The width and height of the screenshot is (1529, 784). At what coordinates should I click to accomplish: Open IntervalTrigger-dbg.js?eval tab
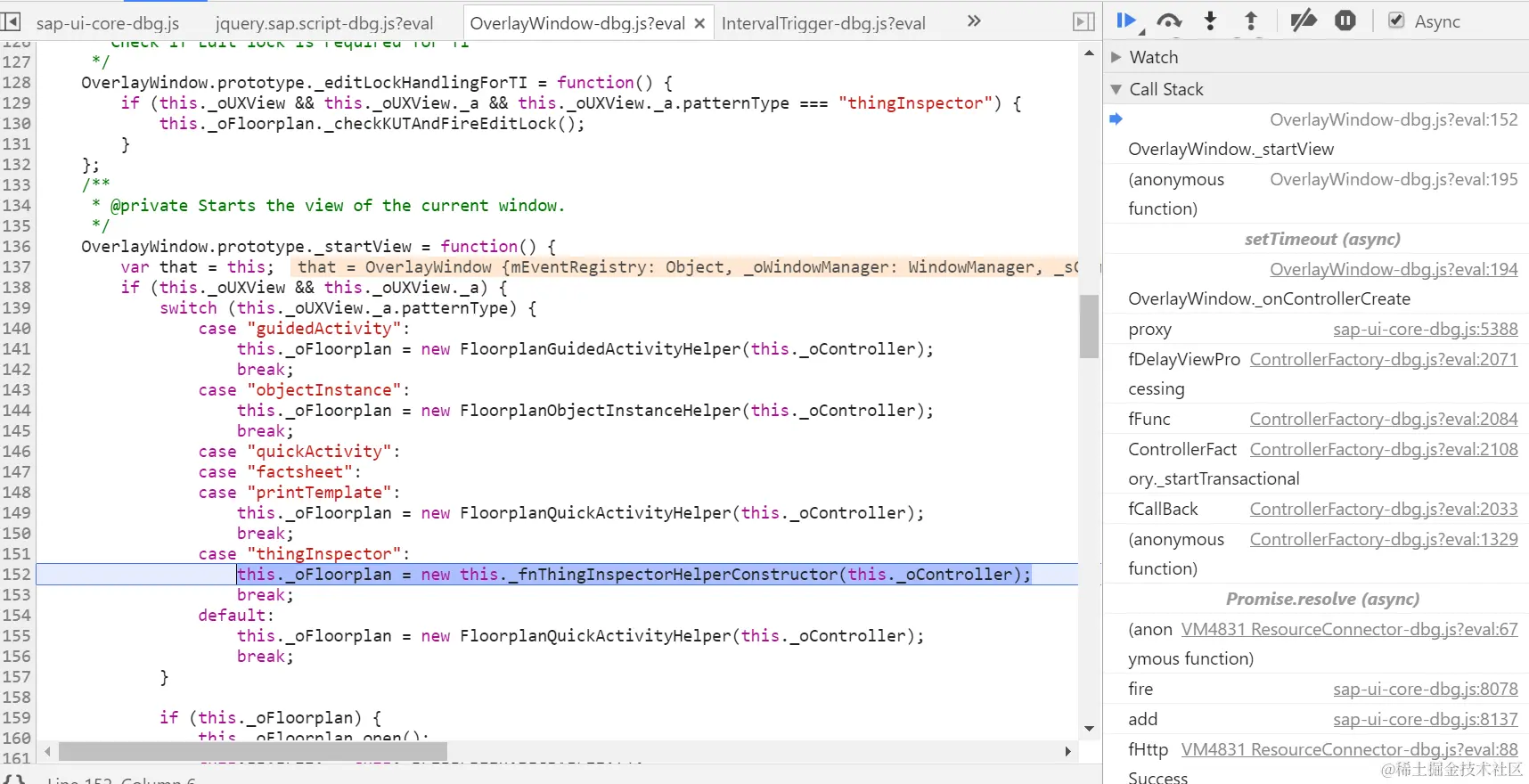[x=823, y=23]
